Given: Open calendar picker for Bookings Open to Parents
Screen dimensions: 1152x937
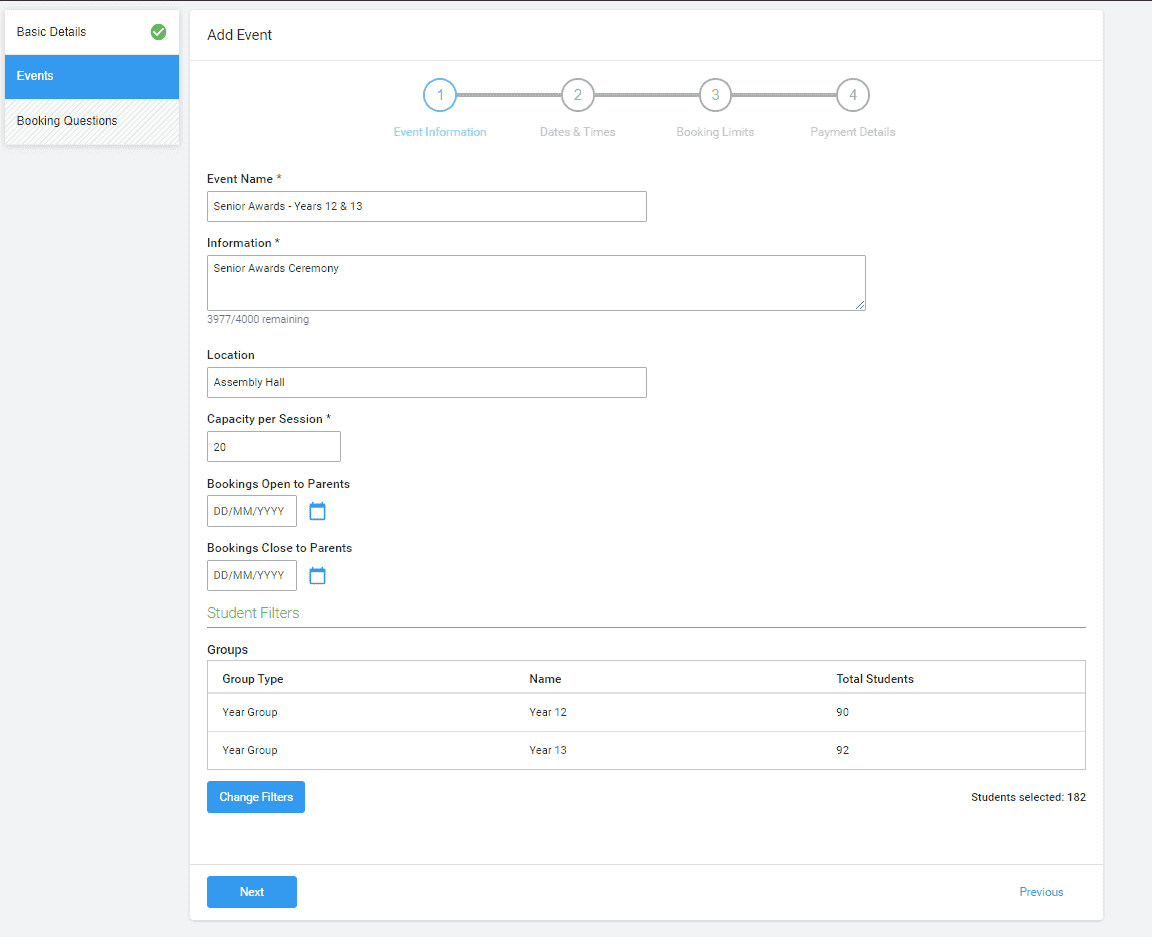Looking at the screenshot, I should point(317,511).
